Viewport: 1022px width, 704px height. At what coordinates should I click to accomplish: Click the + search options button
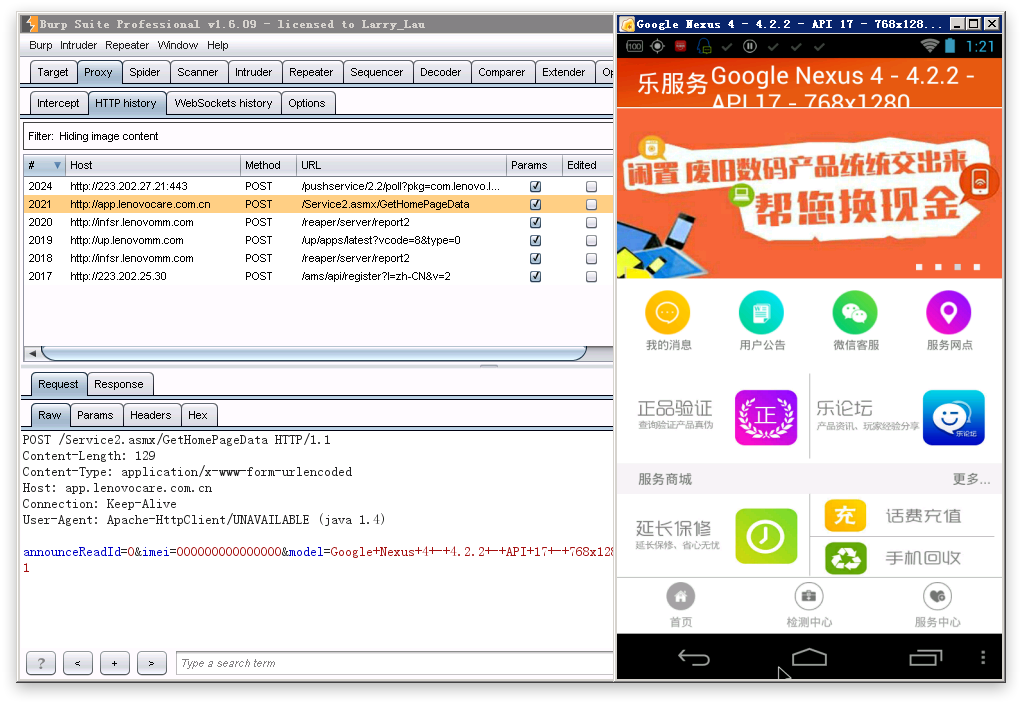pos(115,663)
